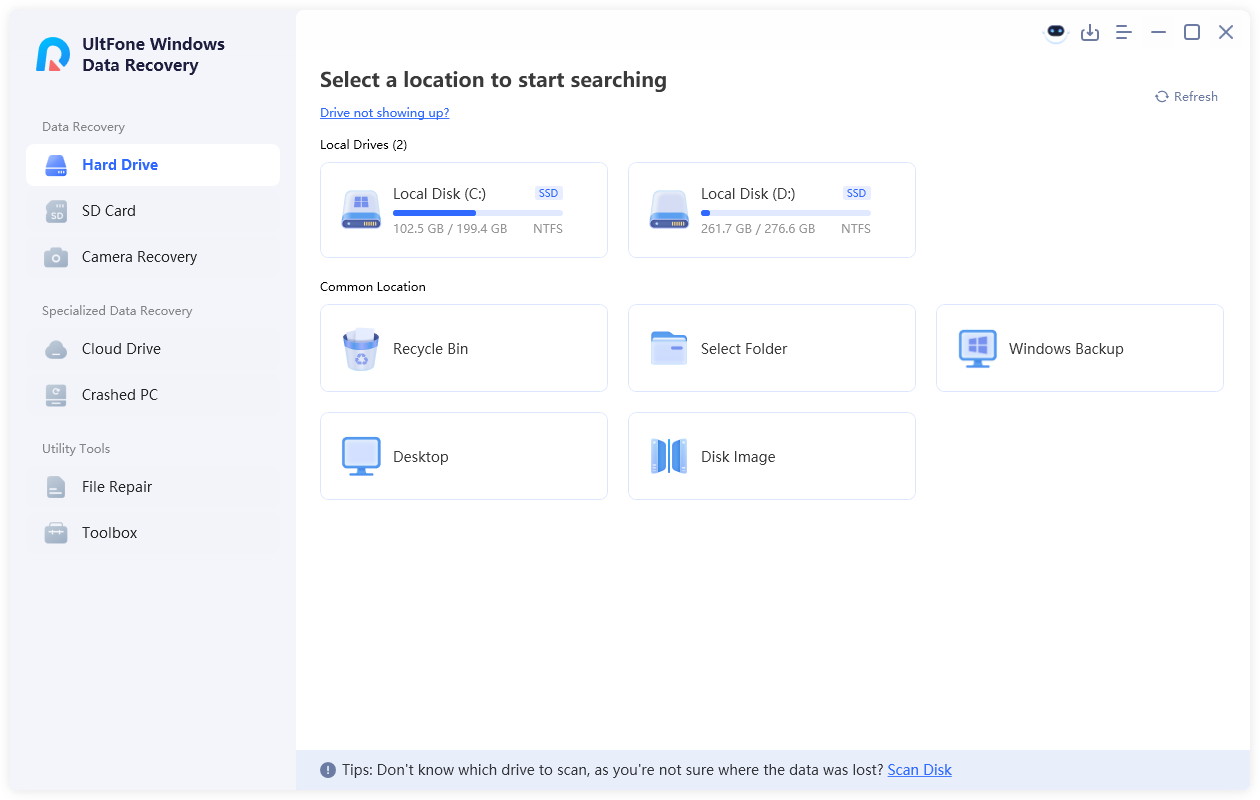This screenshot has width=1260, height=800.
Task: Click the Refresh button
Action: (x=1186, y=96)
